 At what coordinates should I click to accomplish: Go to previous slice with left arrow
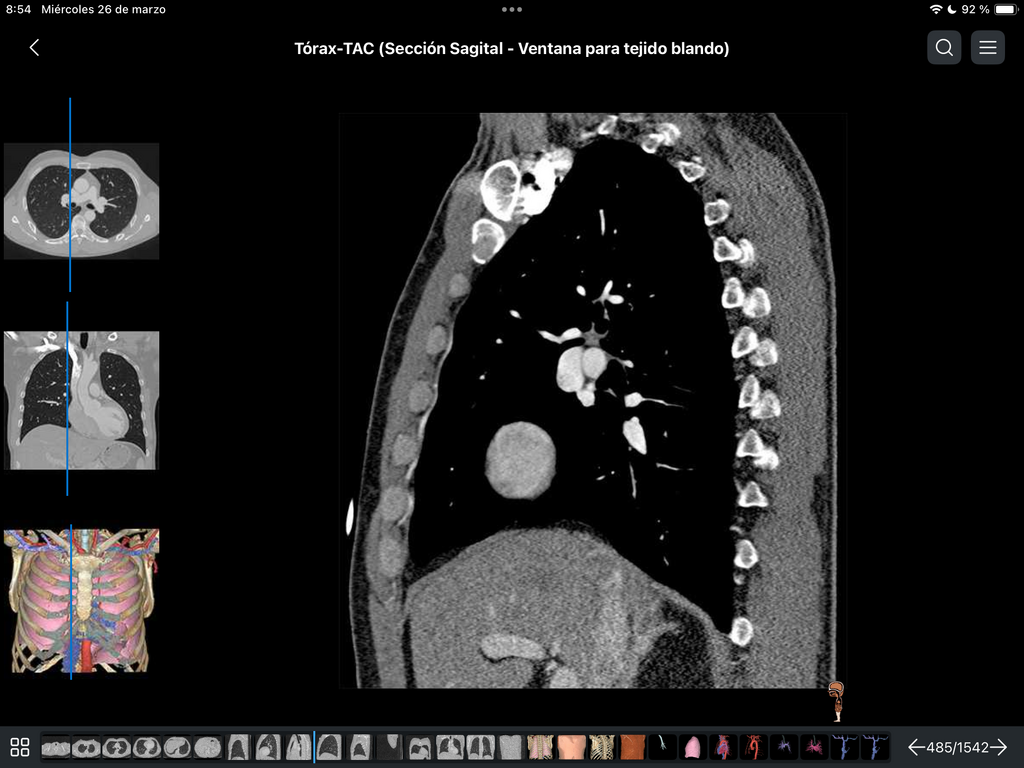tap(918, 747)
